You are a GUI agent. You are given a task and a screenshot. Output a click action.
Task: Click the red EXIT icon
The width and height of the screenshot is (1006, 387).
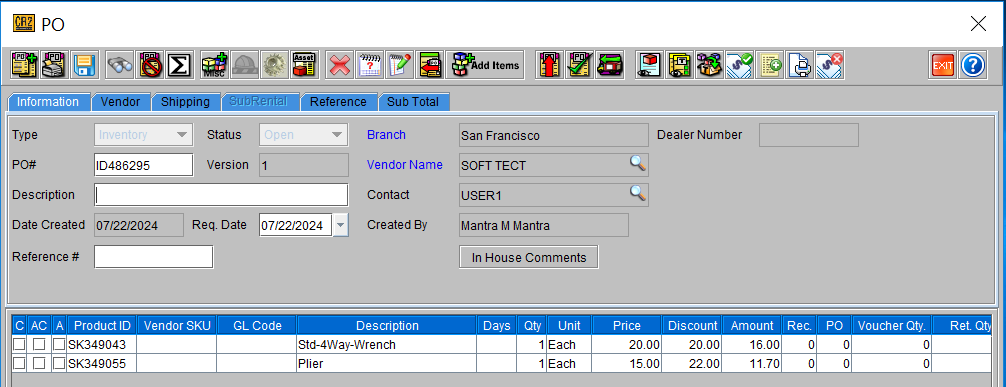click(942, 65)
